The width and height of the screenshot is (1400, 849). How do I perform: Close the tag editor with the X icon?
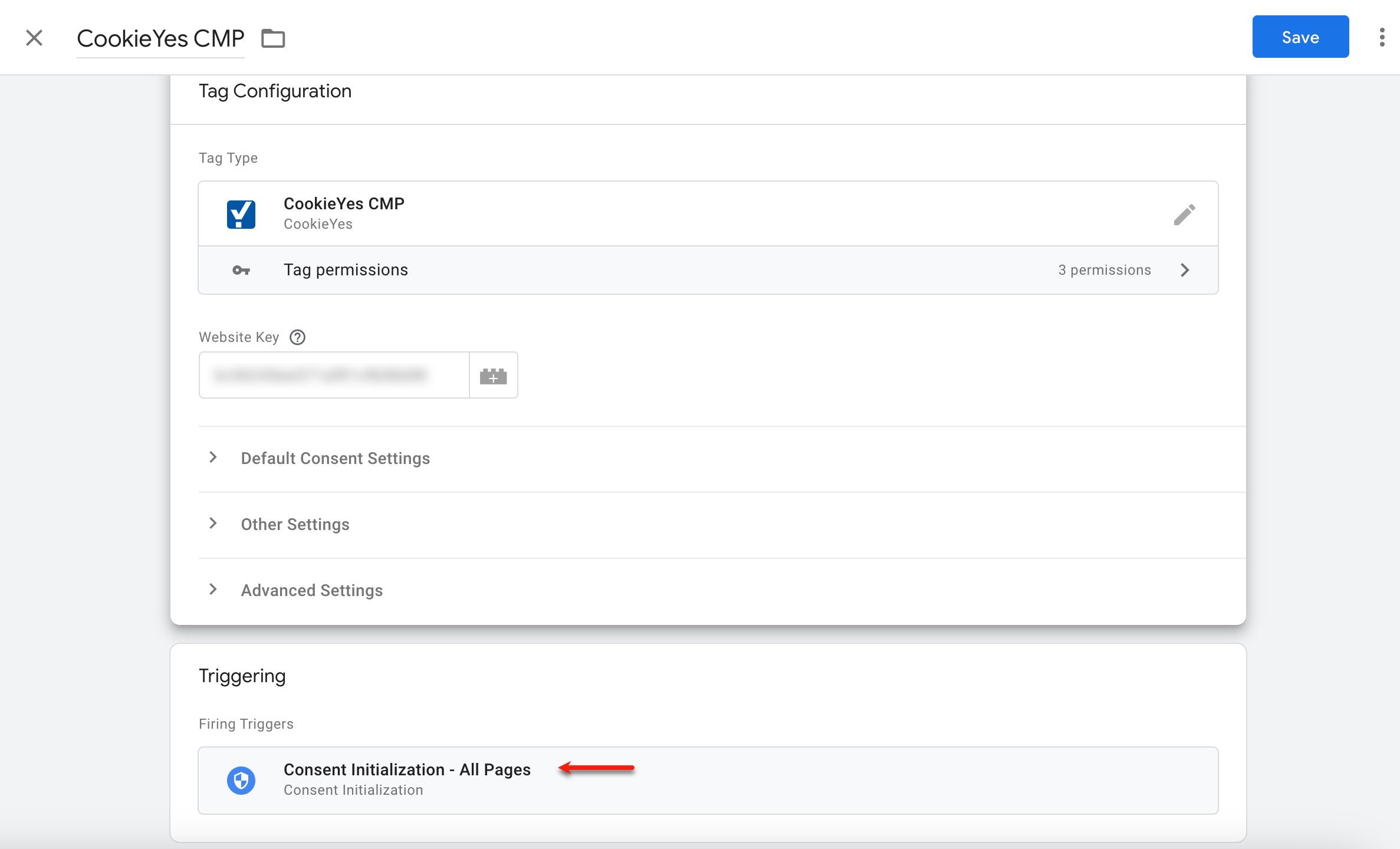coord(34,38)
